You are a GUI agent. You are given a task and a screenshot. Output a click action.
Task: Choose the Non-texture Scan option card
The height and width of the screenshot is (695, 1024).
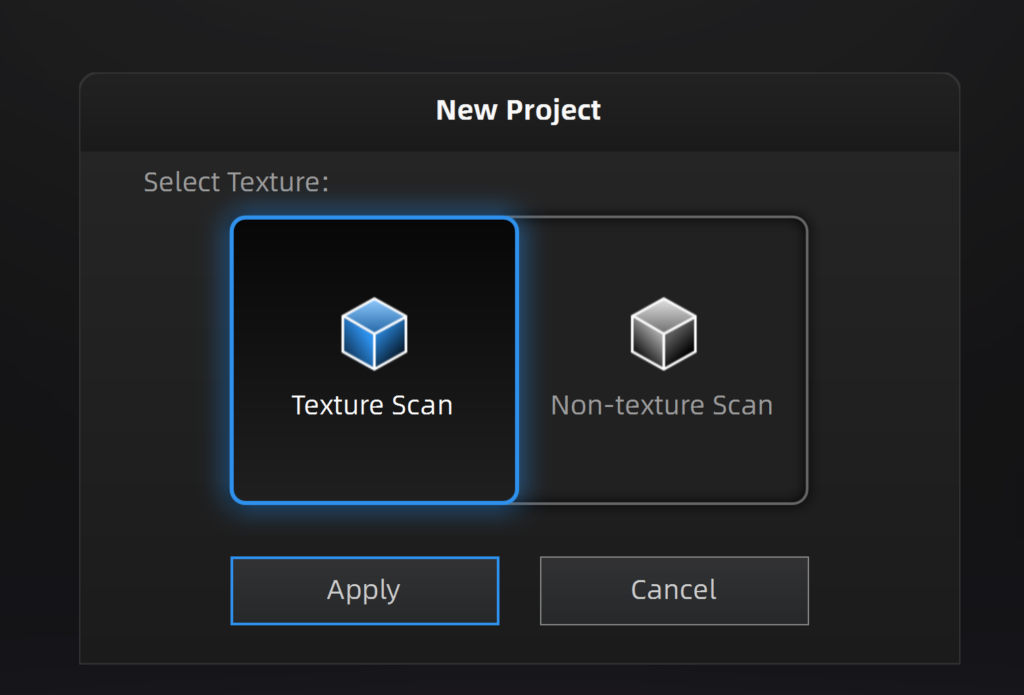coord(663,360)
